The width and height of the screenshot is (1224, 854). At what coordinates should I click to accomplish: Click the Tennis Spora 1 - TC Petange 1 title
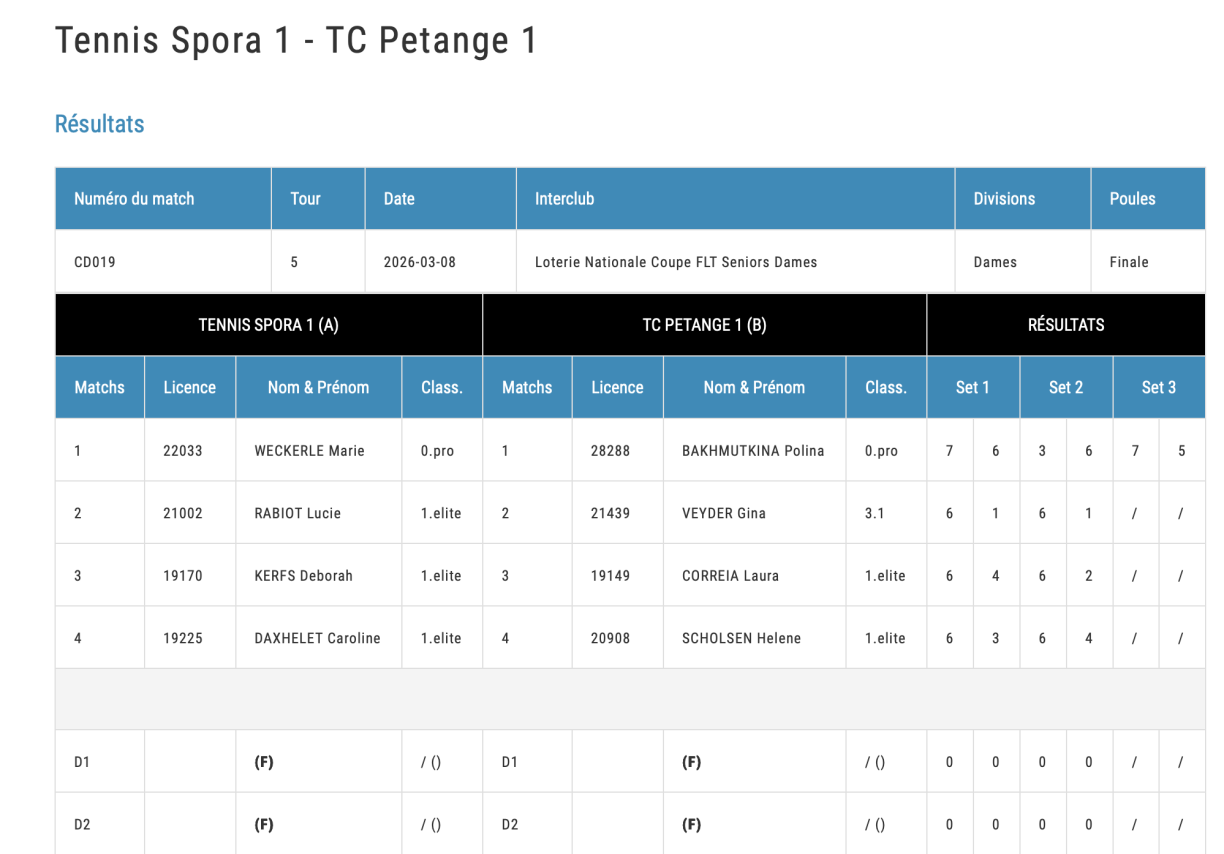coord(296,41)
